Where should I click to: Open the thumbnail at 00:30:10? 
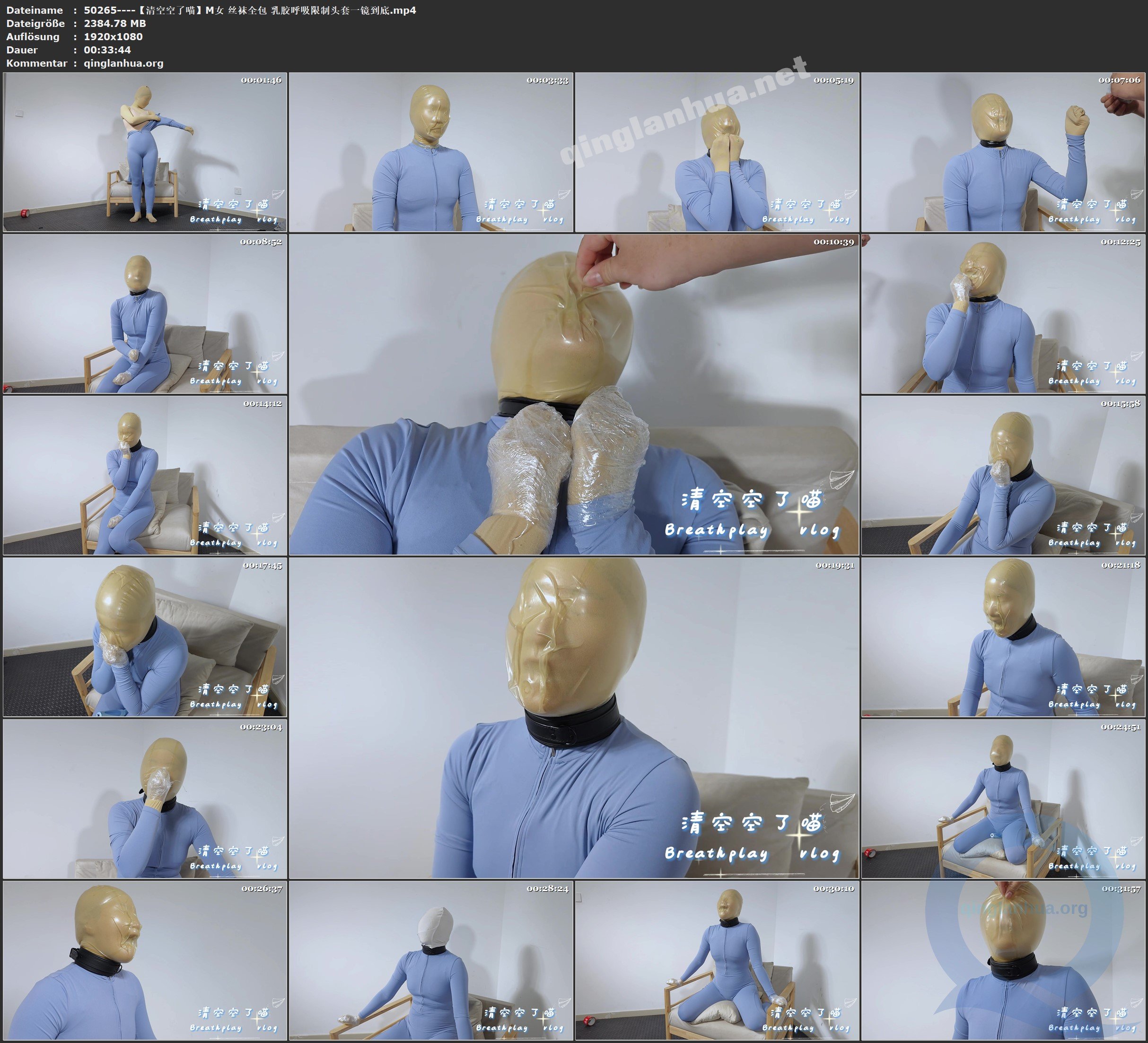pos(717,960)
